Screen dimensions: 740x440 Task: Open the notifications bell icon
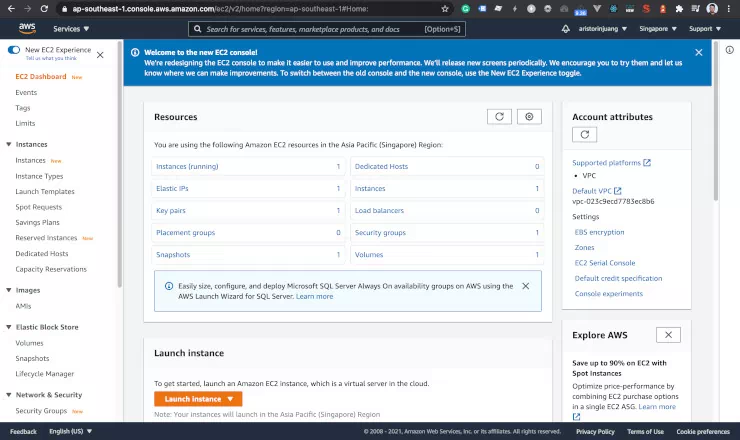565,29
